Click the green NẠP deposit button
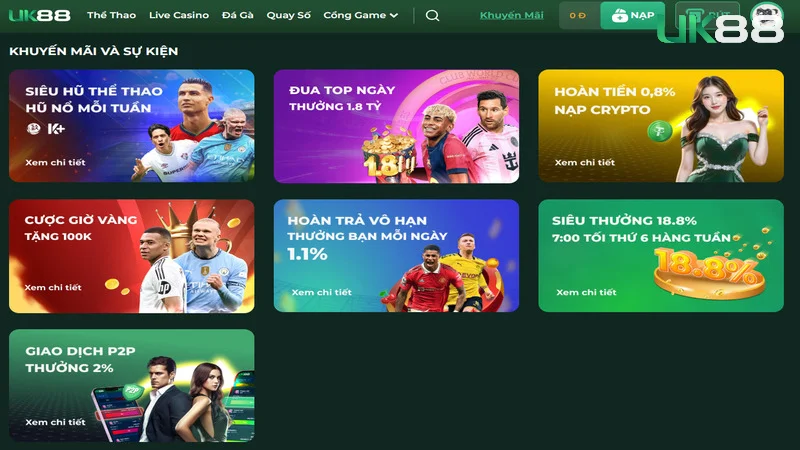Viewport: 800px width, 450px height. 633,15
